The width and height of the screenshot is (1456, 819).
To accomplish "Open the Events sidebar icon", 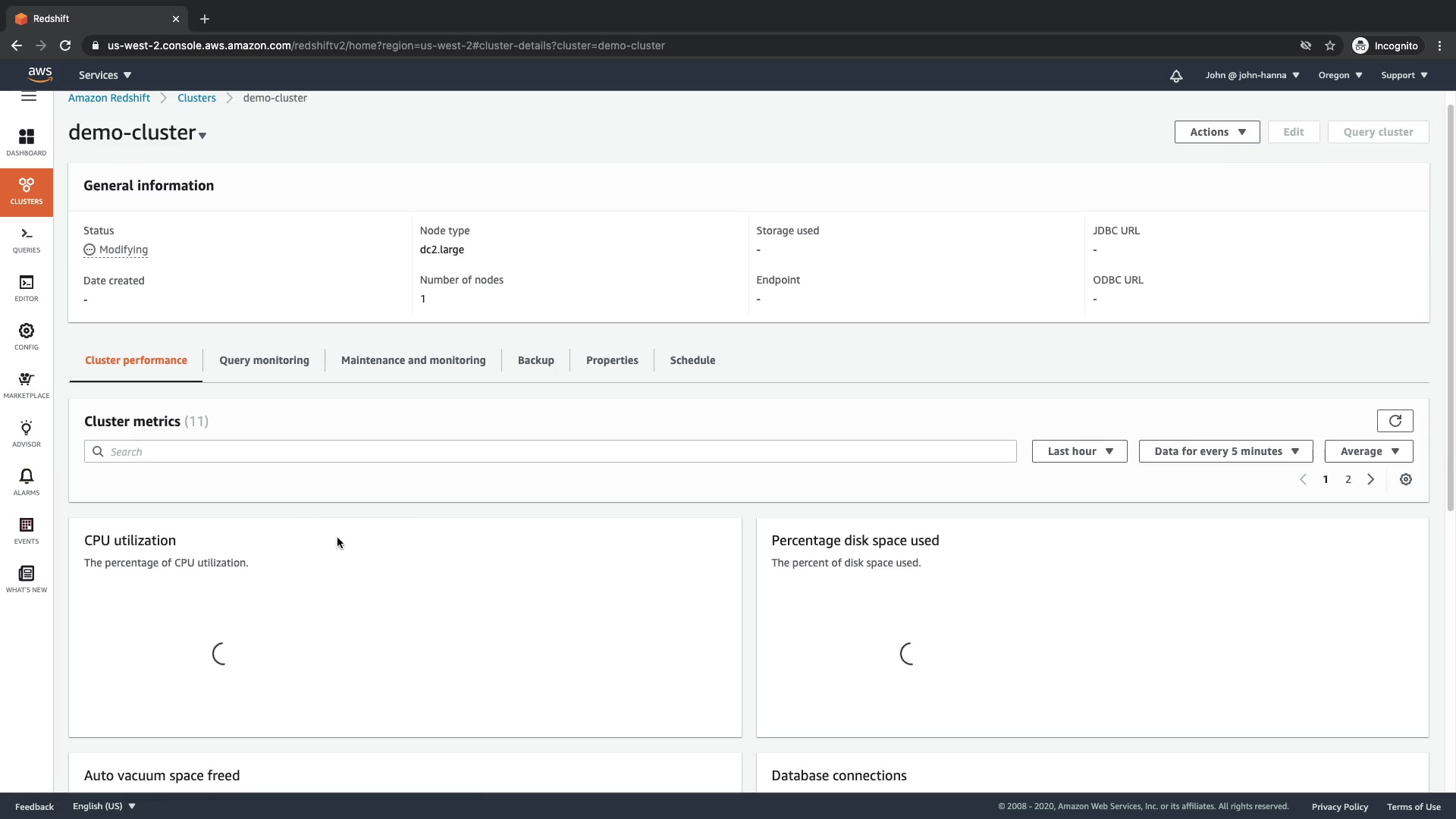I will tap(27, 530).
